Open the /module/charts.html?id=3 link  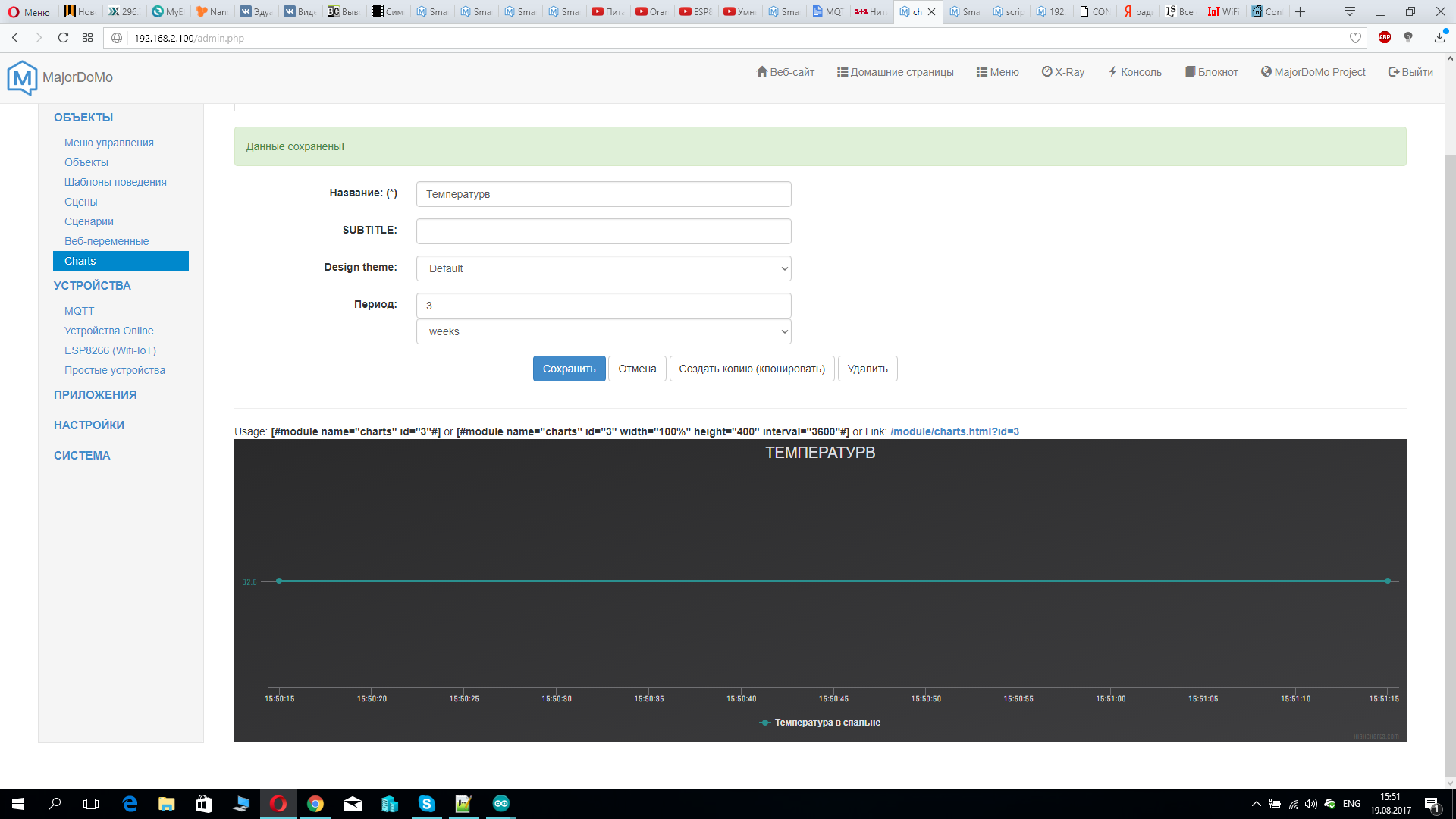[x=954, y=431]
